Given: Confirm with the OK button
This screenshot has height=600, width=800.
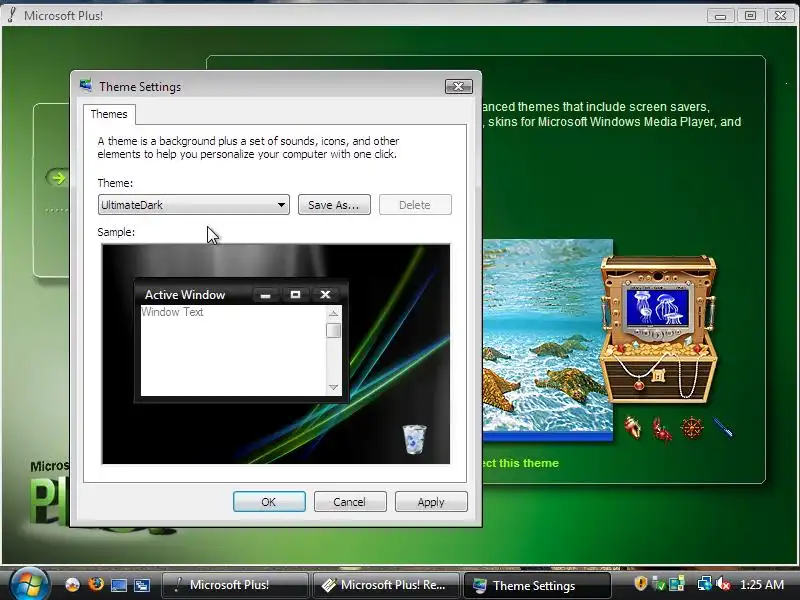Looking at the screenshot, I should (x=269, y=502).
